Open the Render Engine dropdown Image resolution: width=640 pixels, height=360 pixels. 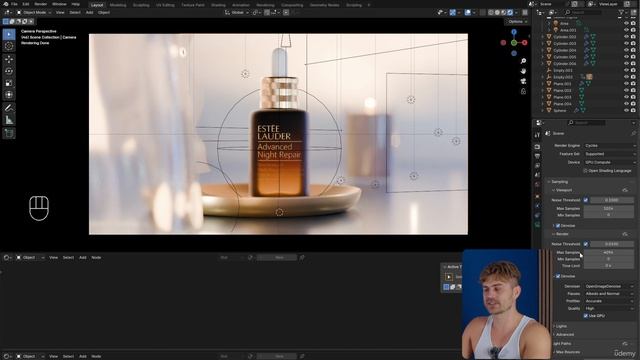coord(610,146)
